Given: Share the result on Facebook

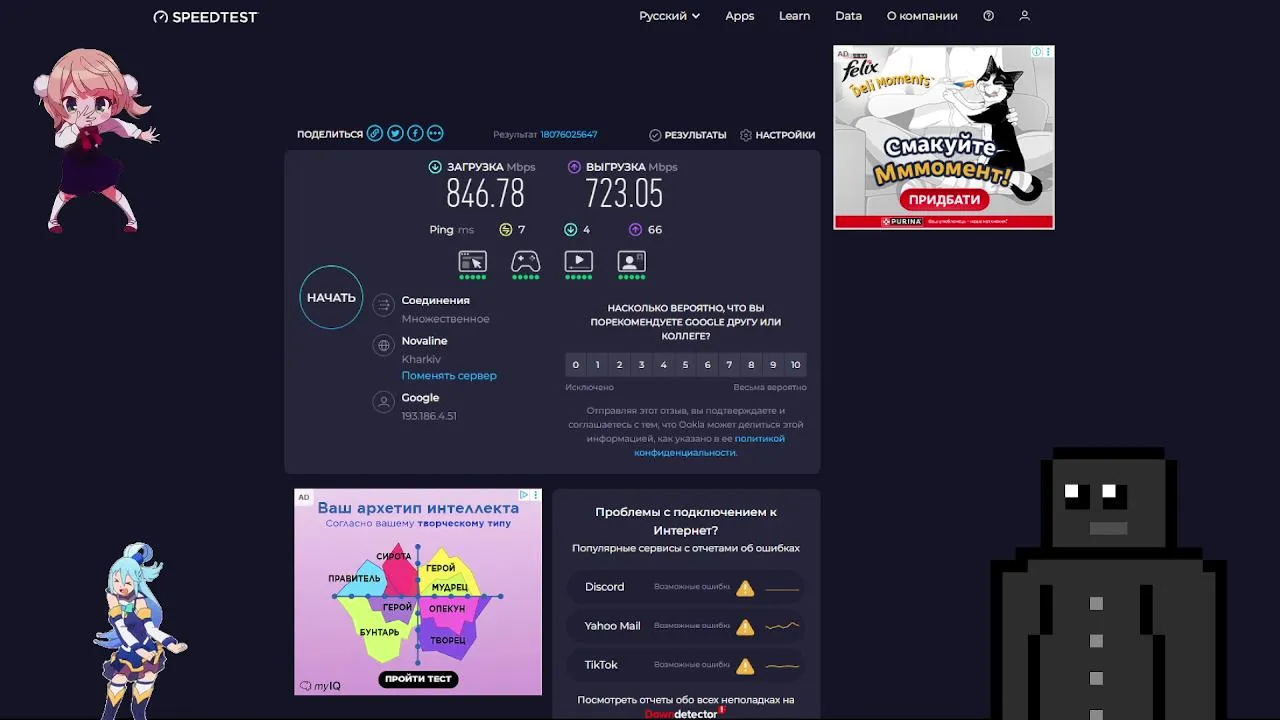Looking at the screenshot, I should 415,133.
